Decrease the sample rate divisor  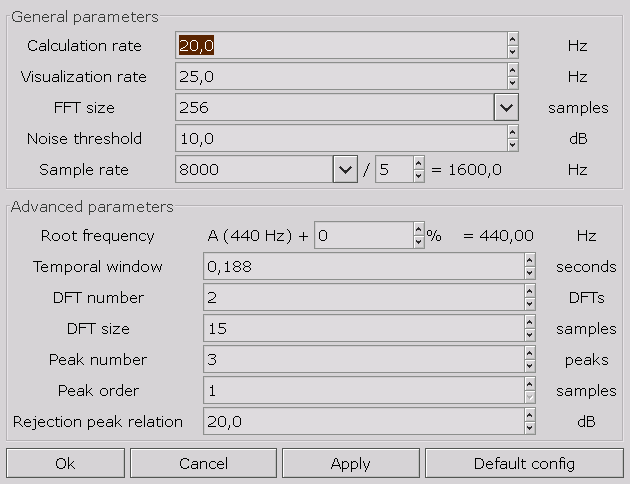pyautogui.click(x=419, y=176)
